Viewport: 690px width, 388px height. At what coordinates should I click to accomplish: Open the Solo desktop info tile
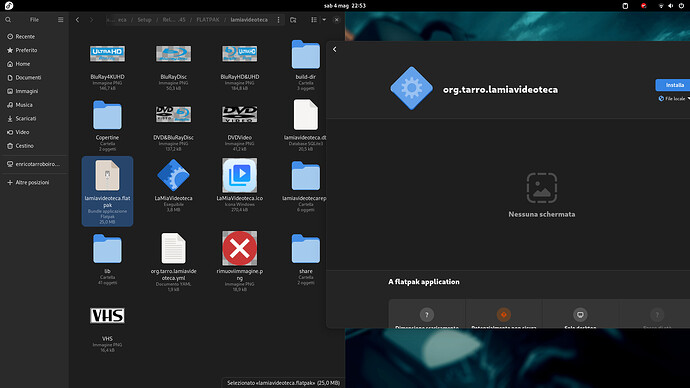pos(580,314)
